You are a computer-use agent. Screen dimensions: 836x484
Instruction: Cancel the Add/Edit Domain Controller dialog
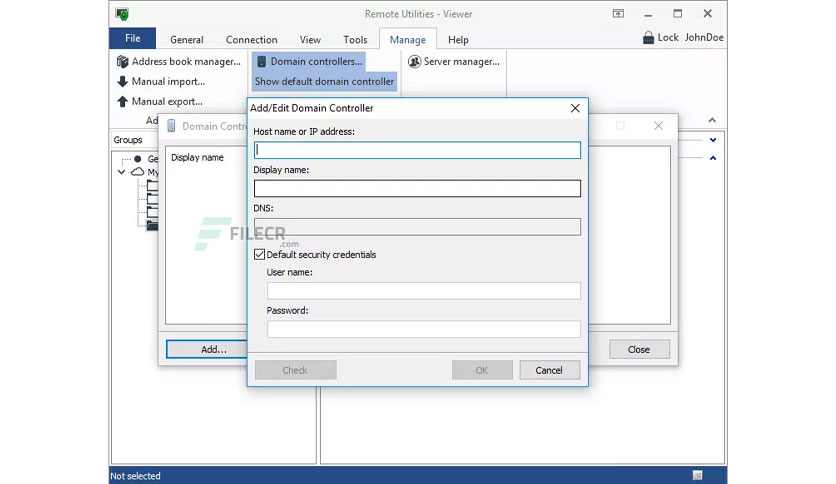[549, 370]
